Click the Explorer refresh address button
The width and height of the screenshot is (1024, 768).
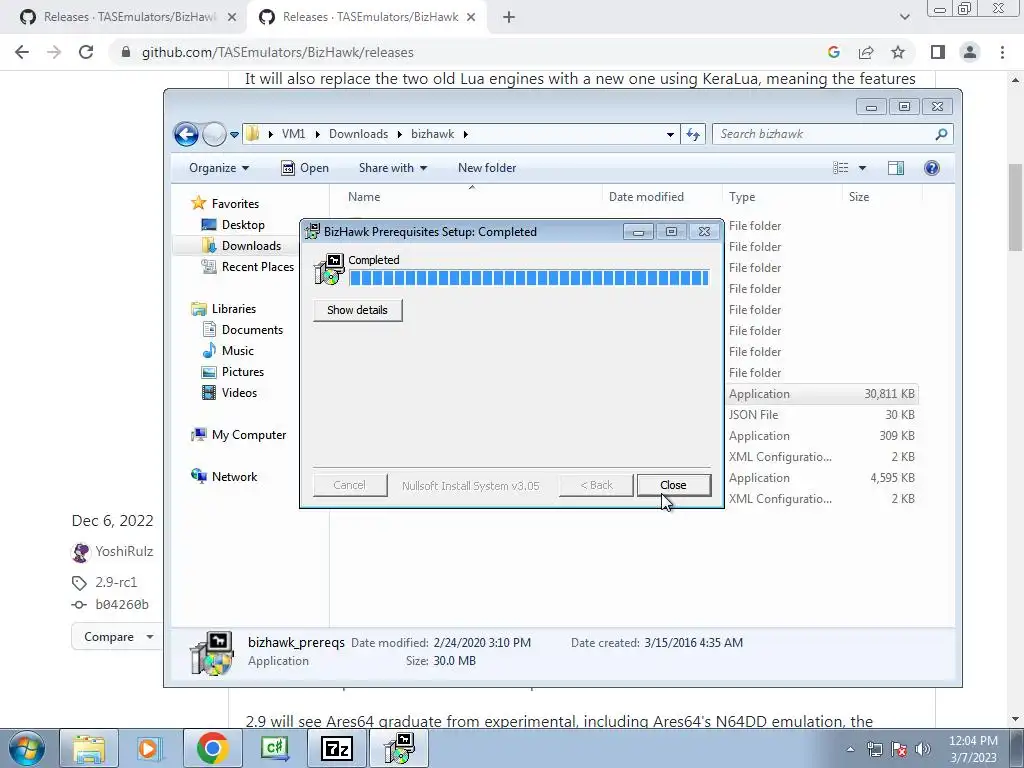pos(693,135)
